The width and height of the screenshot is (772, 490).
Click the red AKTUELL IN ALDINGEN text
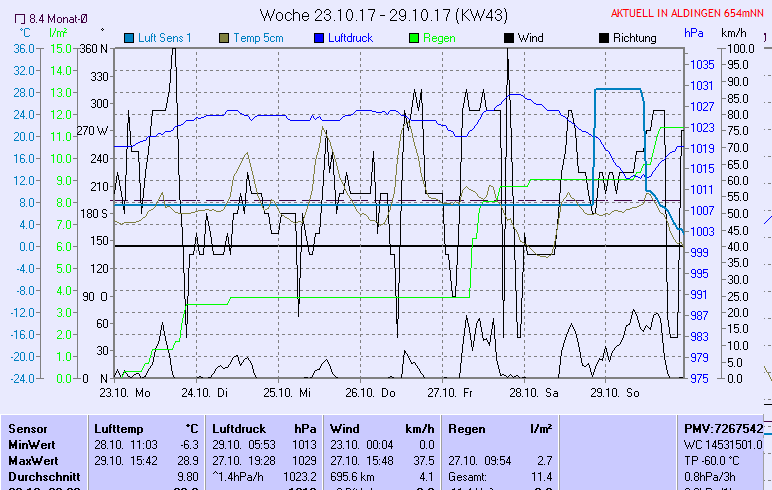pyautogui.click(x=689, y=14)
